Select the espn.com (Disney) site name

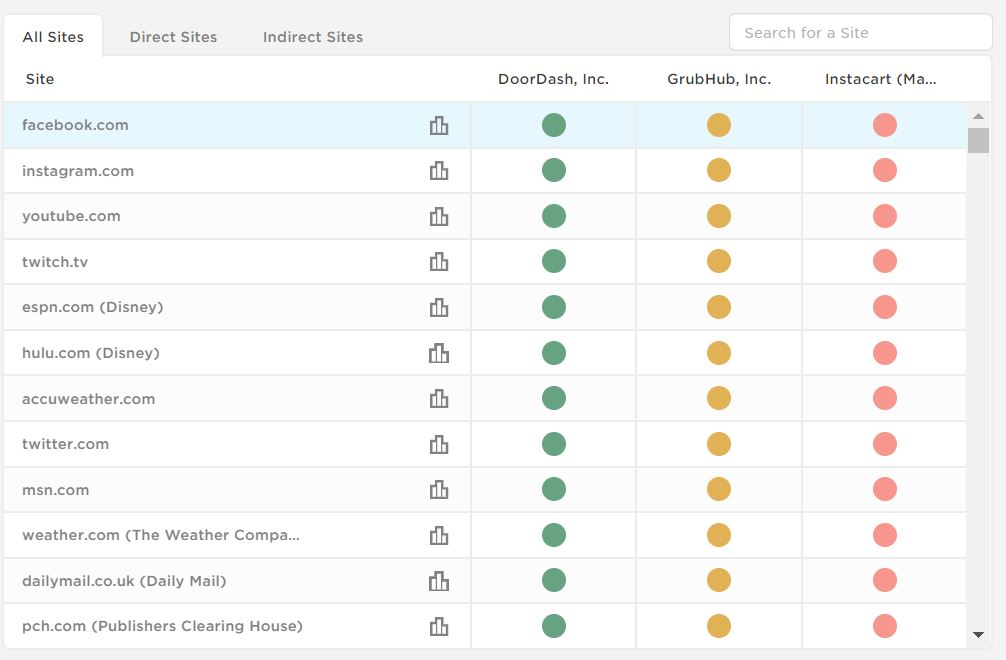(92, 307)
